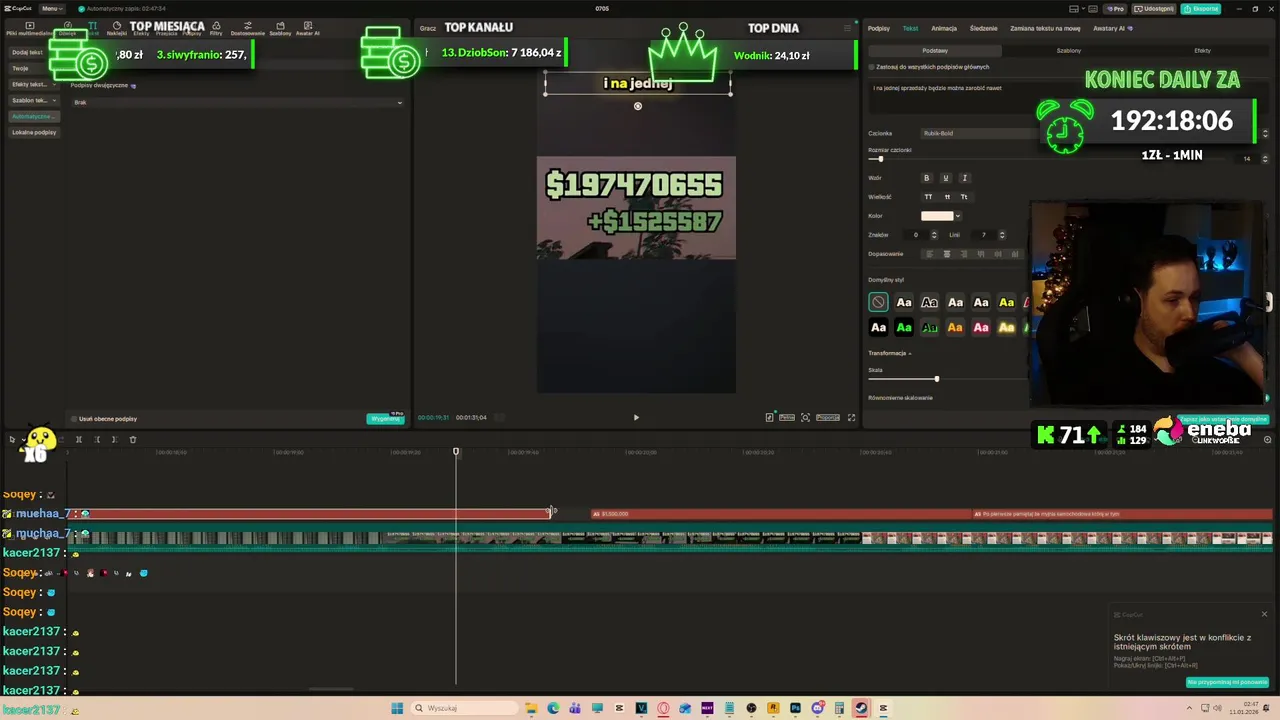Image resolution: width=1280 pixels, height=720 pixels.
Task: Select Lokalne podpisy in sidebar
Action: [34, 132]
